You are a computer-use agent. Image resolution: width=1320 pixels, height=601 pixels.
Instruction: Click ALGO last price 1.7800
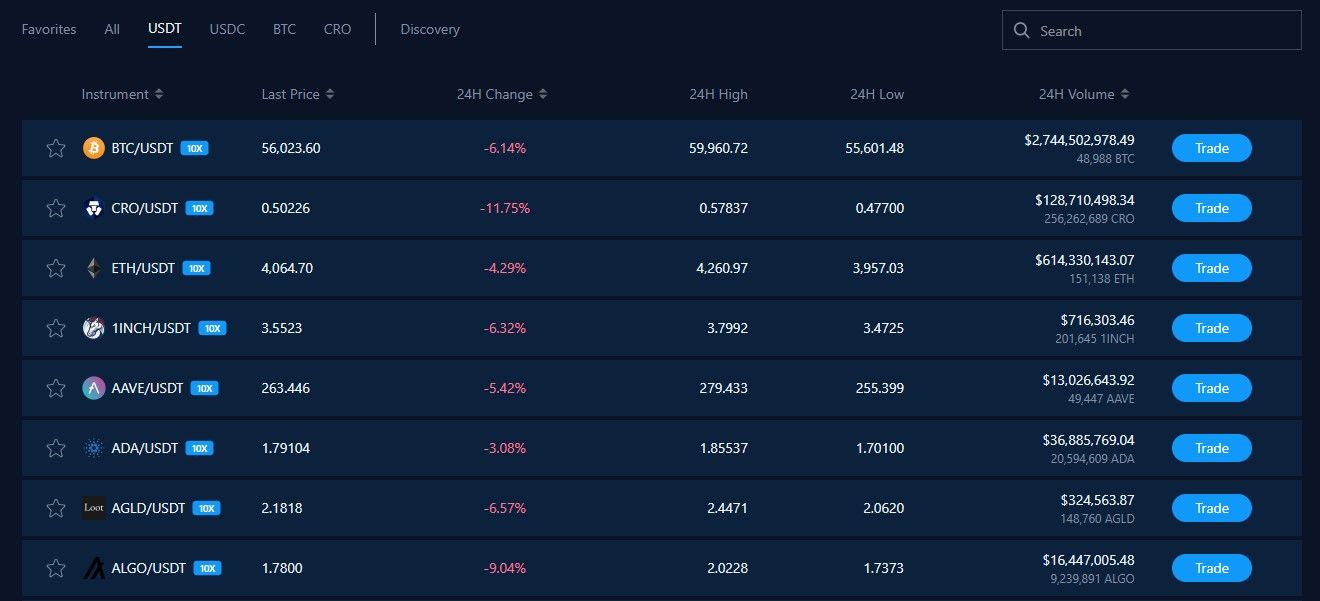[x=282, y=568]
